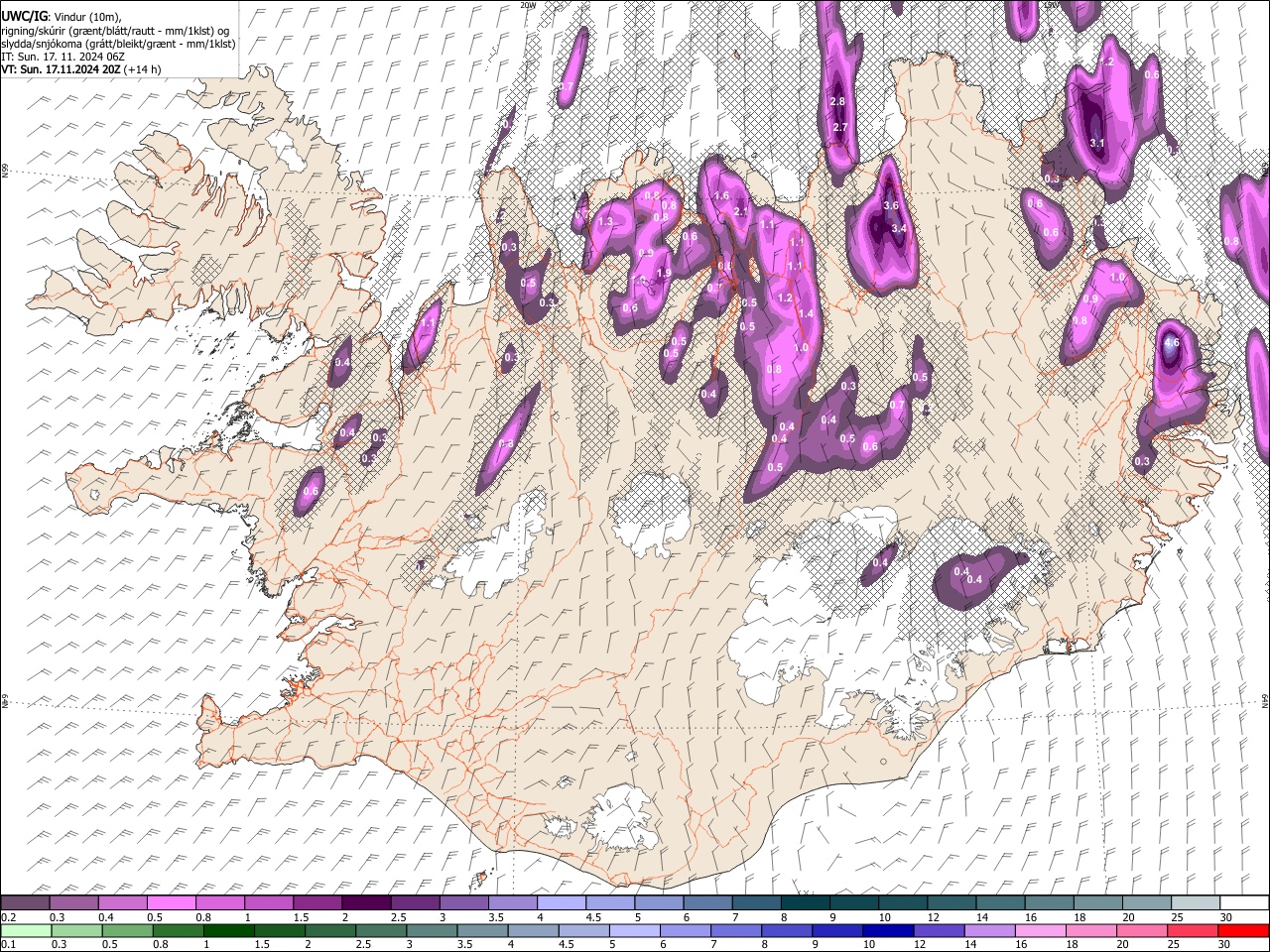Viewport: 1270px width, 952px height.
Task: Click the 20W longitude label on the top edge
Action: [529, 5]
